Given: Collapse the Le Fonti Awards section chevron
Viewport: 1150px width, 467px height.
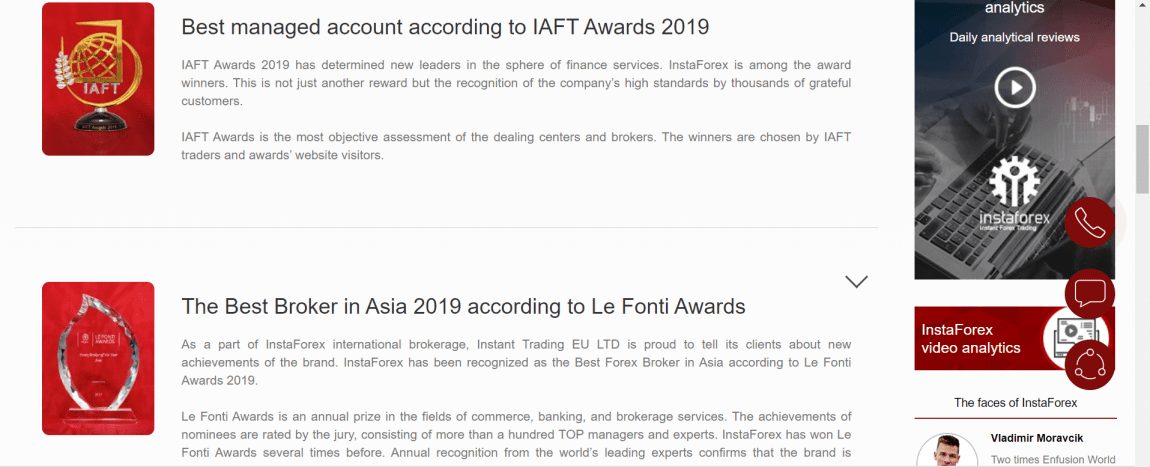Looking at the screenshot, I should 856,282.
